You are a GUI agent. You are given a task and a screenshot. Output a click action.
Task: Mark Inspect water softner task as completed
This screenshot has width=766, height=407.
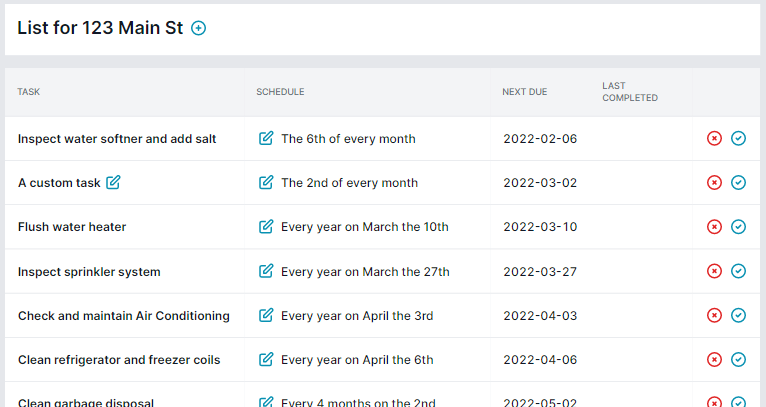point(738,139)
